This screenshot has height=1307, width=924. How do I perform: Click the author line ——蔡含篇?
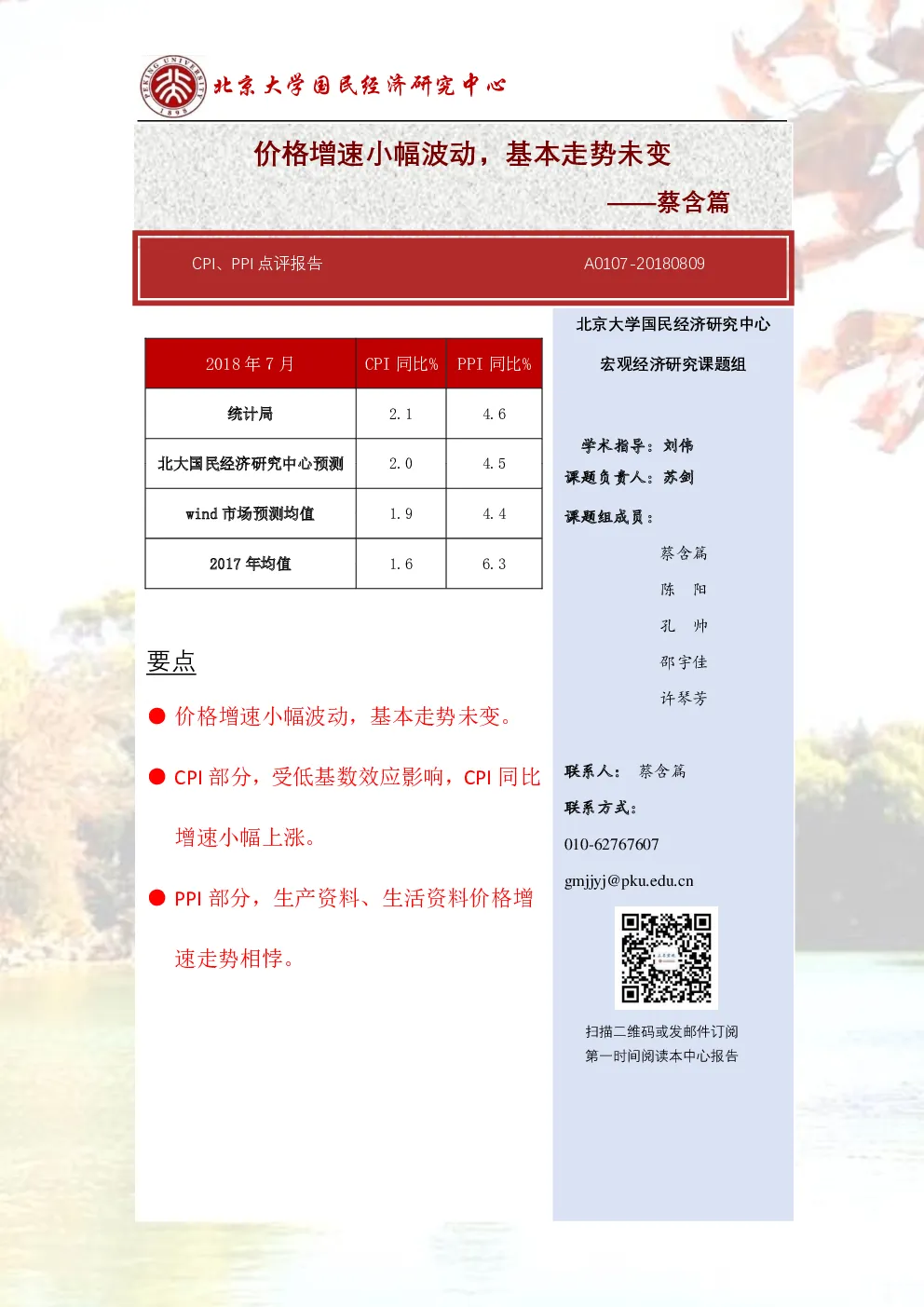coord(668,202)
